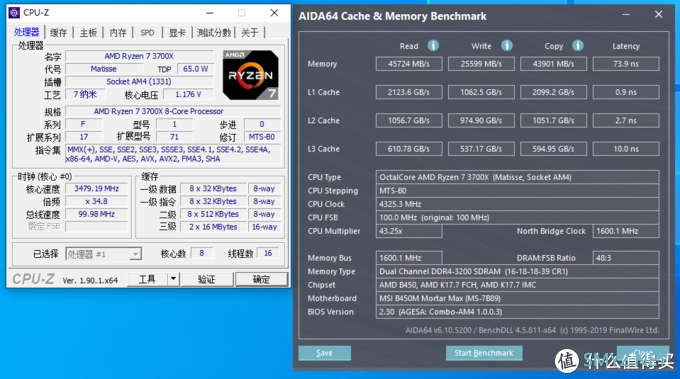Viewport: 680px width, 379px height.
Task: Click the L3 Cache Read value 610.78 GB/s
Action: coord(409,149)
